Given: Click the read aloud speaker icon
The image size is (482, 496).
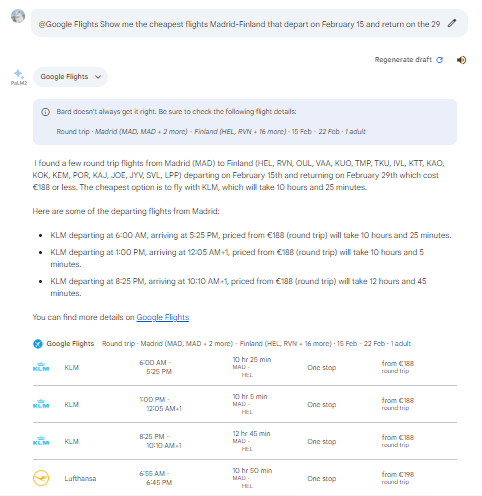Looking at the screenshot, I should [461, 60].
